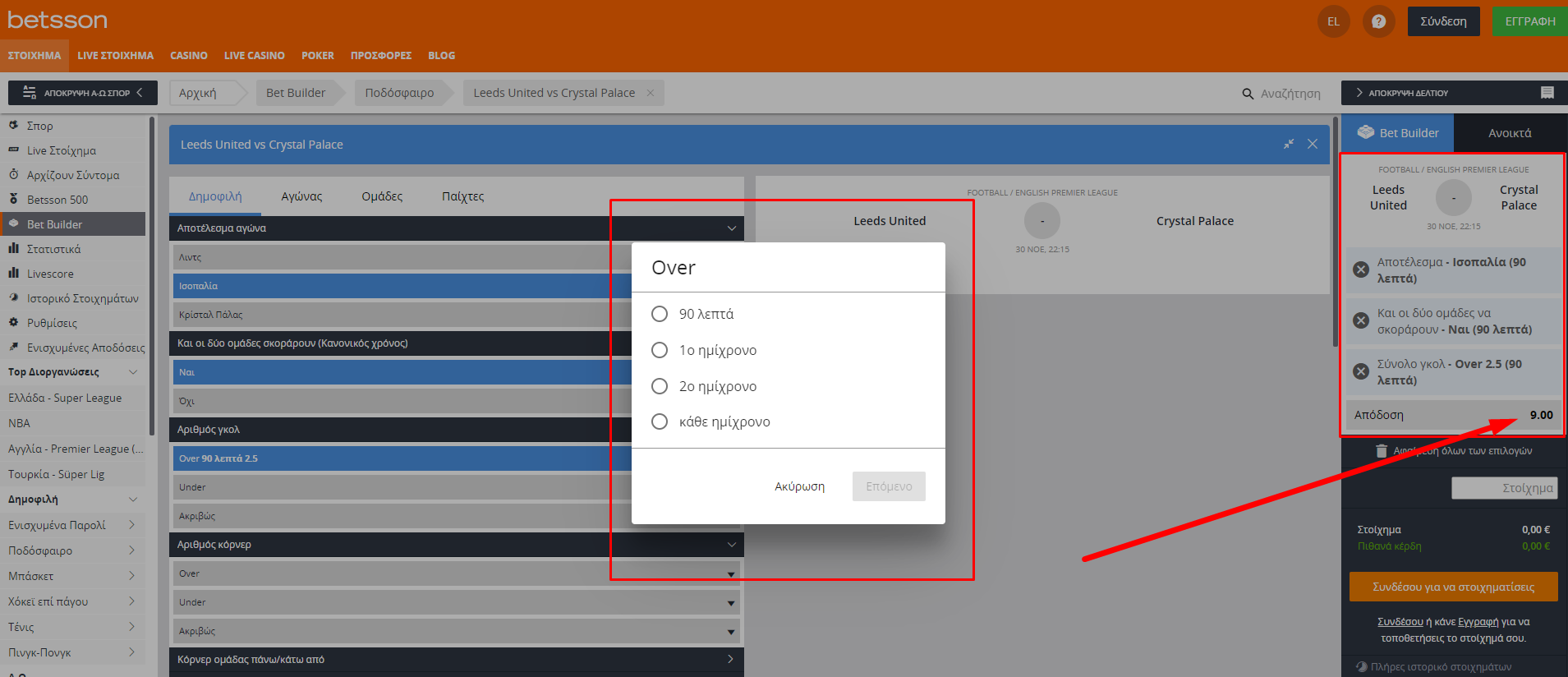Click the Livescore sidebar icon
1568x677 pixels.
[x=13, y=273]
